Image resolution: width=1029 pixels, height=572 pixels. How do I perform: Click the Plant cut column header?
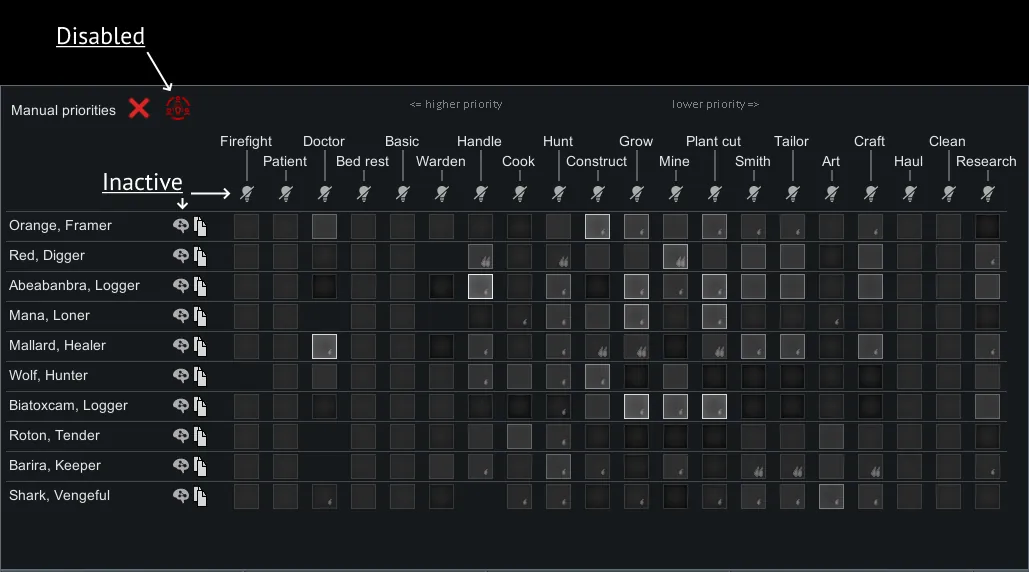(713, 141)
